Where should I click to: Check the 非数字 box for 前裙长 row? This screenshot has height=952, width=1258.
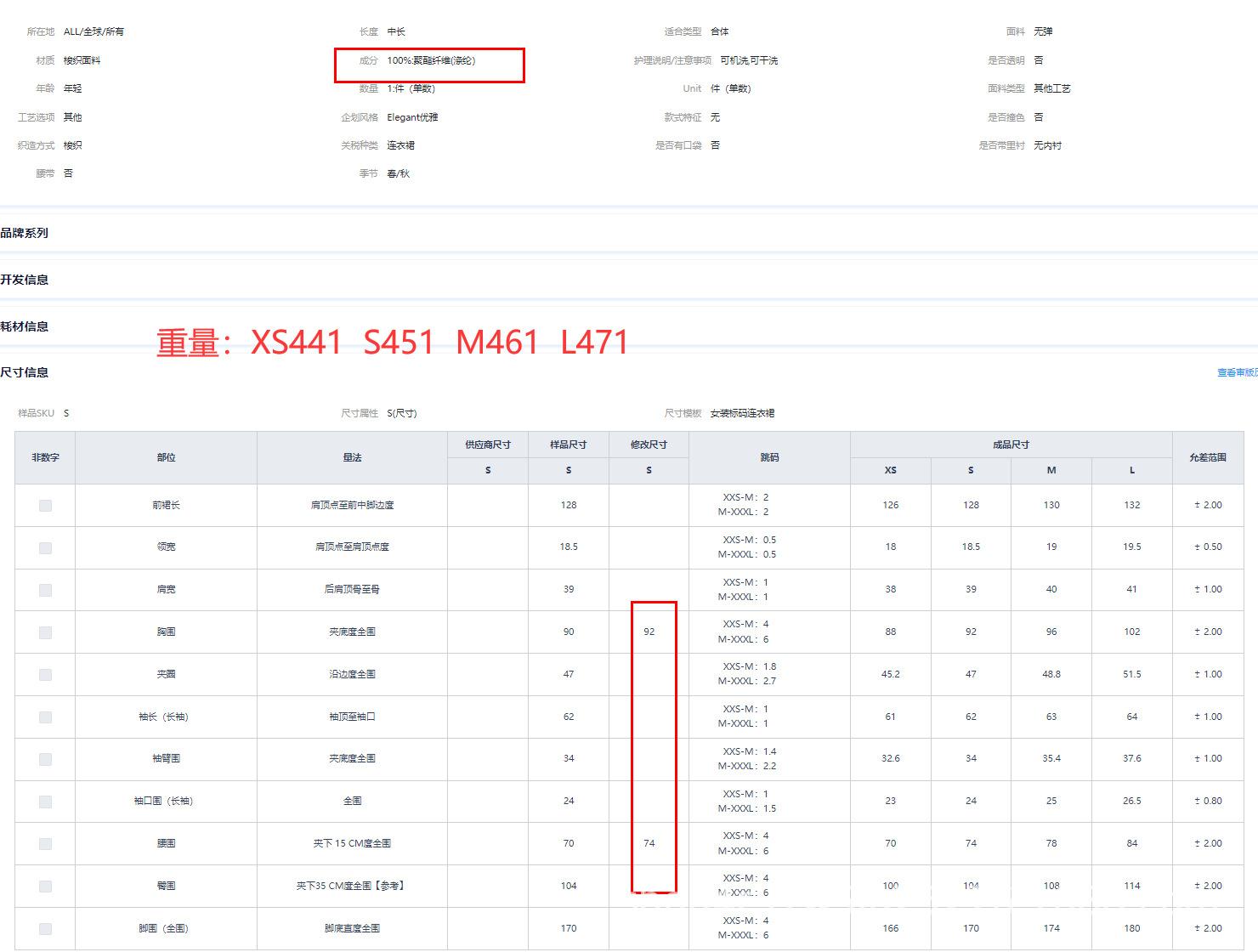click(45, 506)
